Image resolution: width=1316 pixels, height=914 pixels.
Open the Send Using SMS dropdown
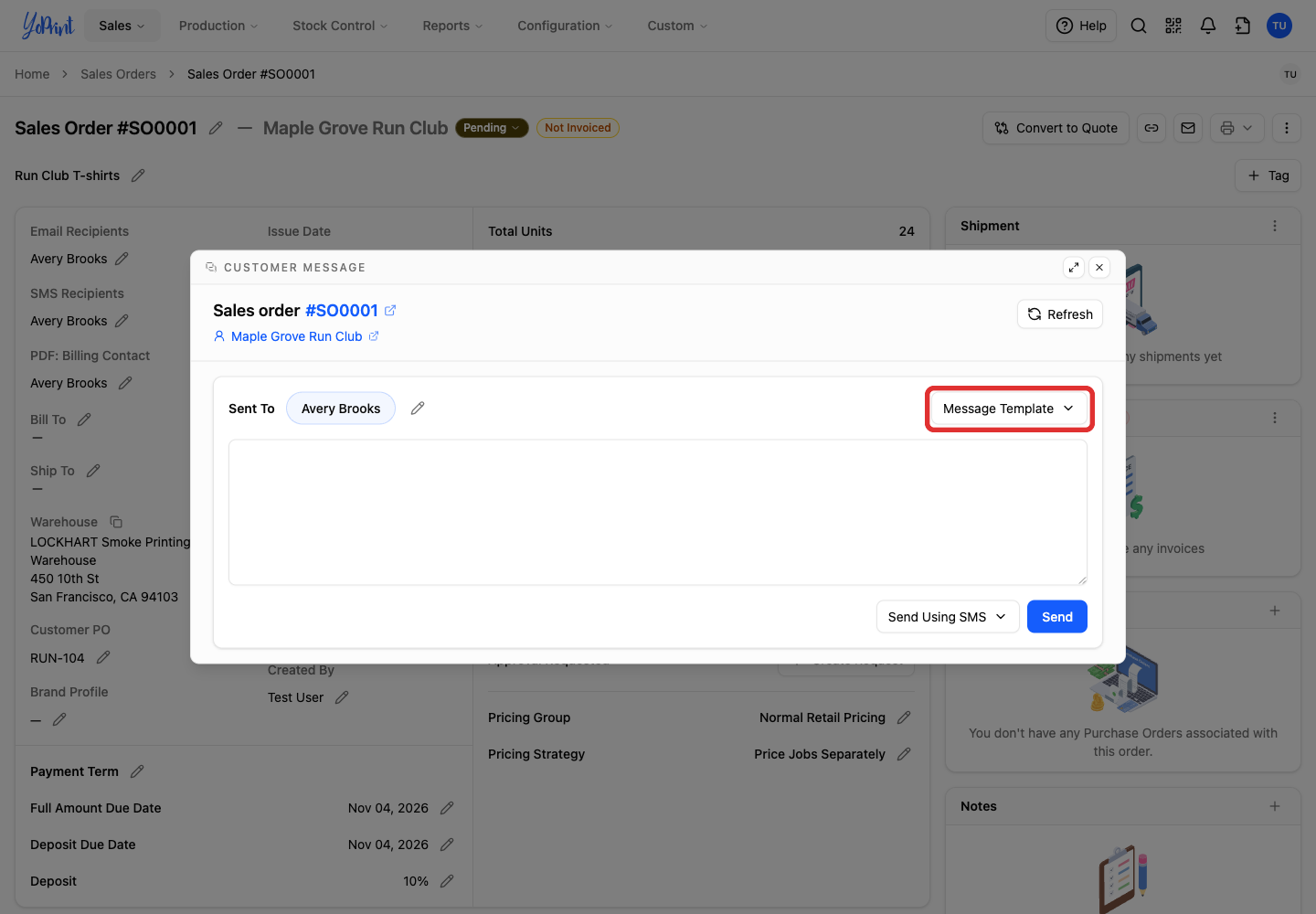click(x=948, y=617)
